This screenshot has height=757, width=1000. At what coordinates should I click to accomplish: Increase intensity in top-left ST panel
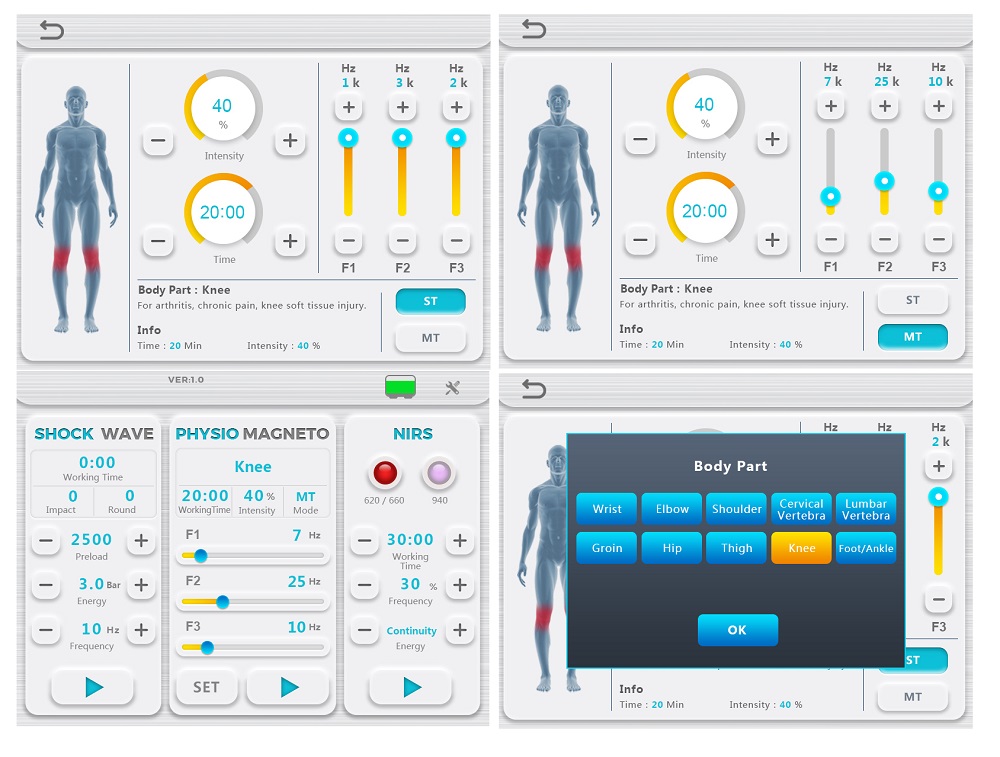point(290,140)
